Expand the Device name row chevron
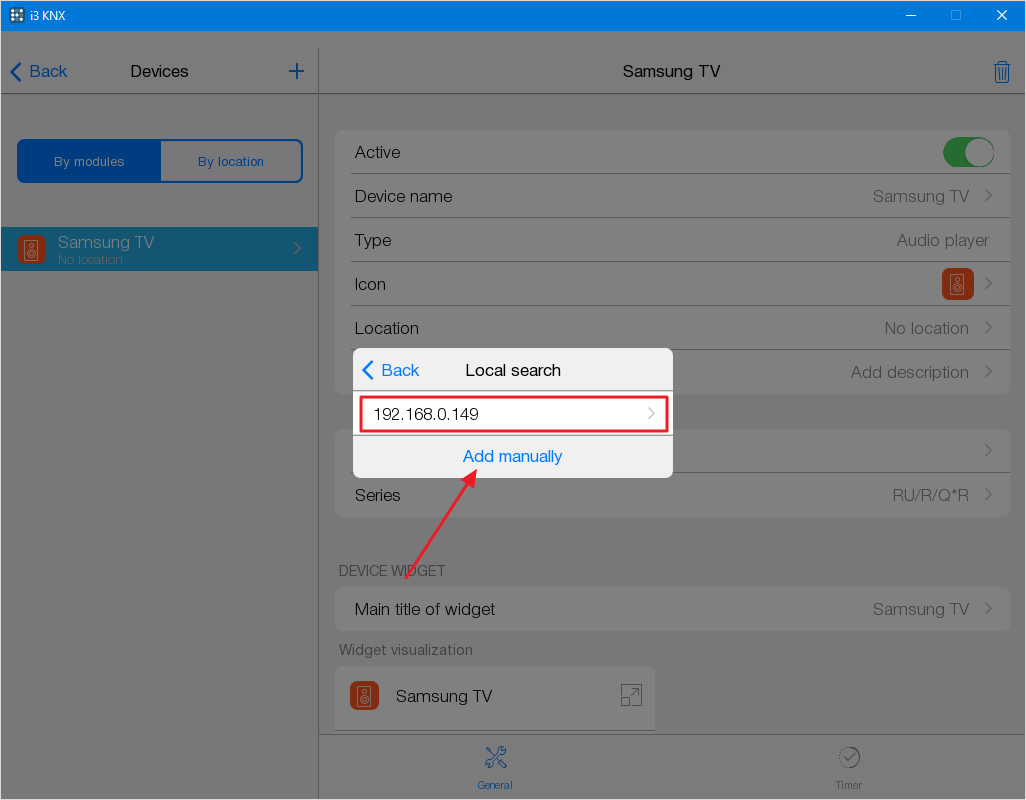 [988, 196]
